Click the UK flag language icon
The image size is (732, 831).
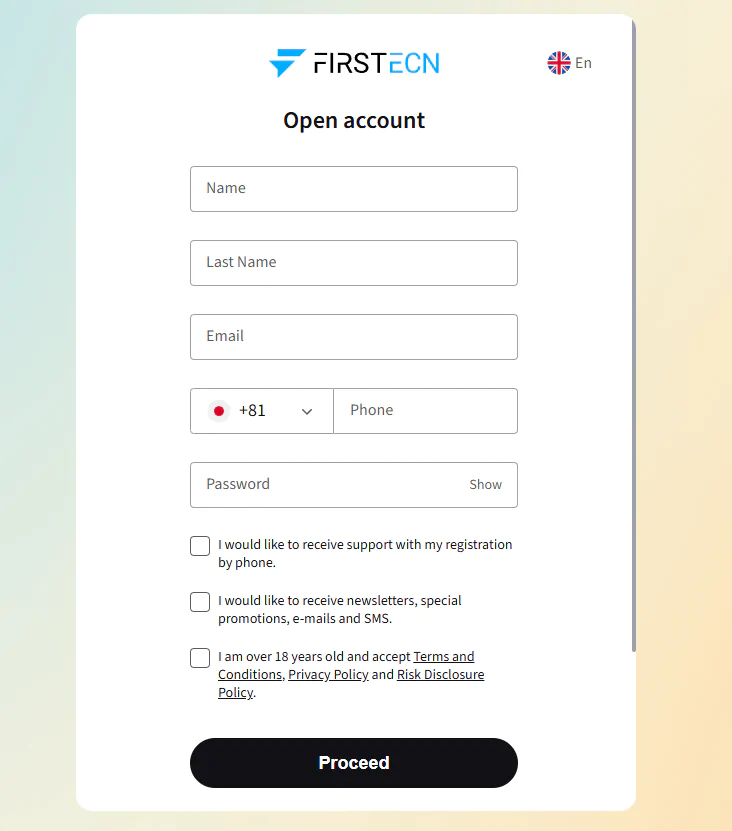click(559, 63)
